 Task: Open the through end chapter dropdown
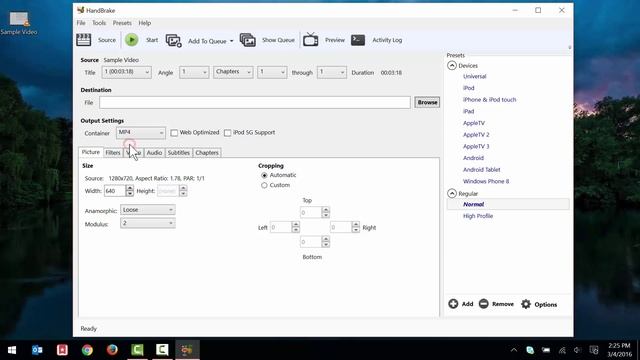331,72
